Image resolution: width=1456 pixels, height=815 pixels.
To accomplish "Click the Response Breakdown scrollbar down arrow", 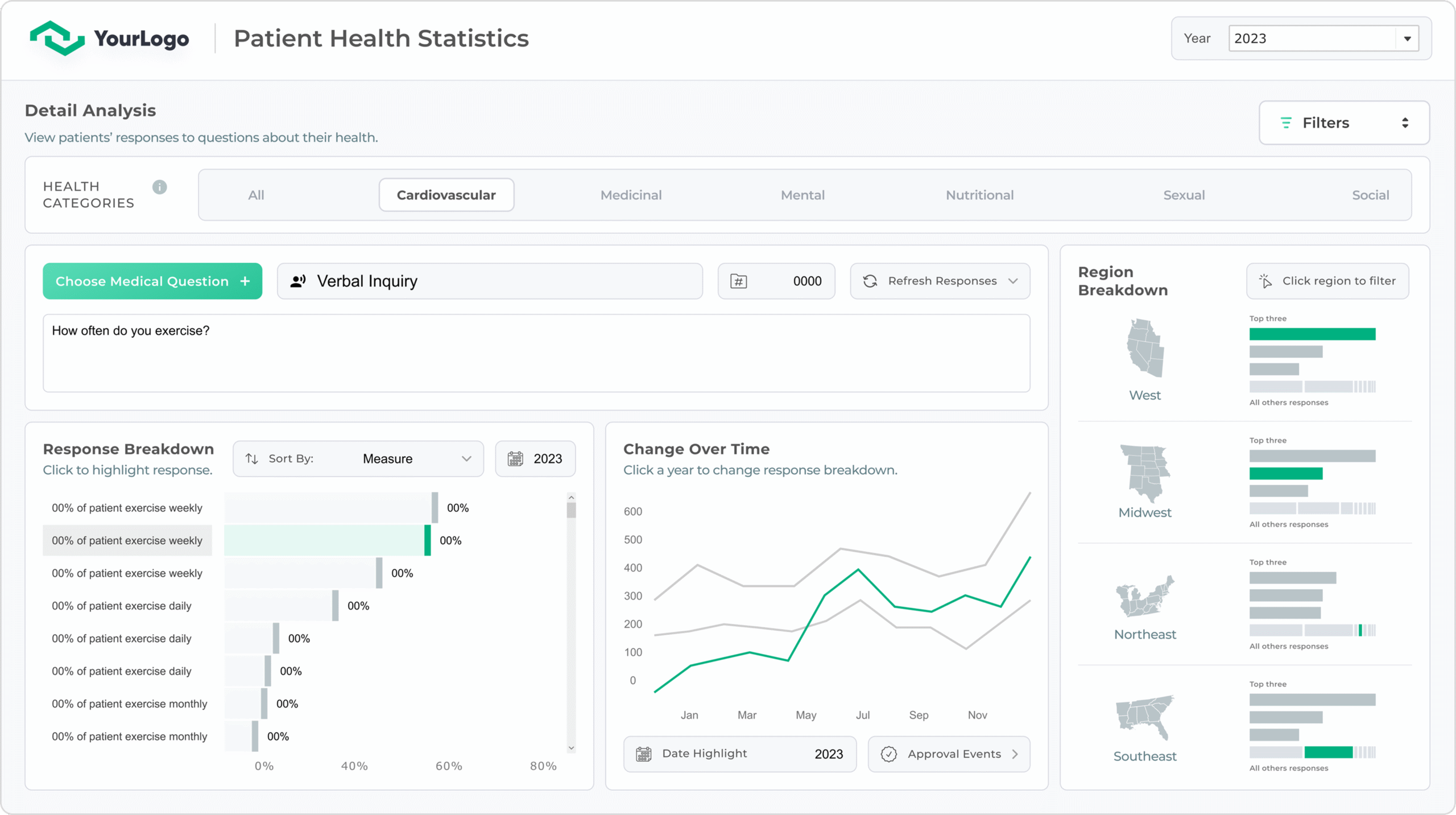I will (572, 748).
